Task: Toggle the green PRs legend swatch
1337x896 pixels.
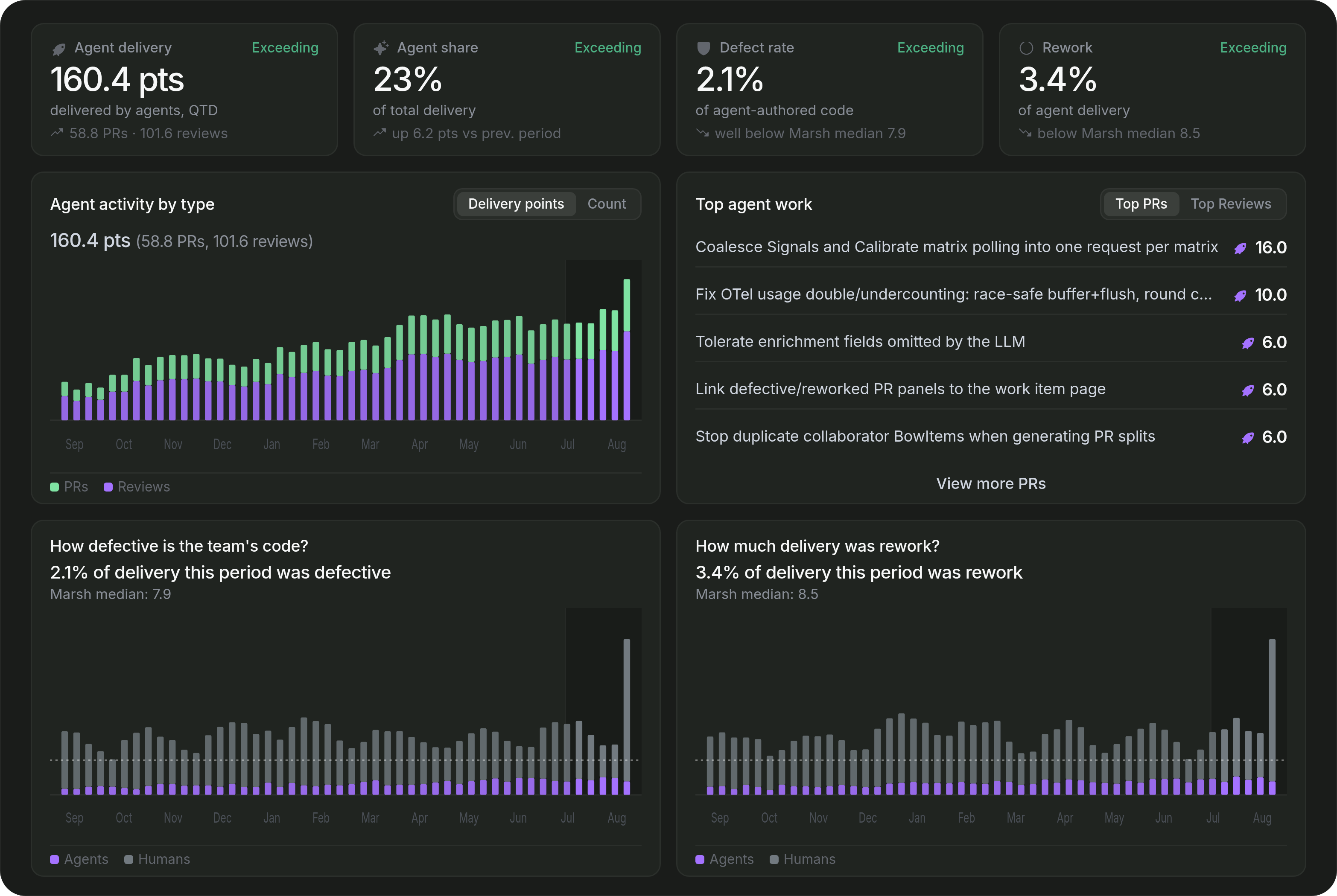Action: tap(54, 487)
